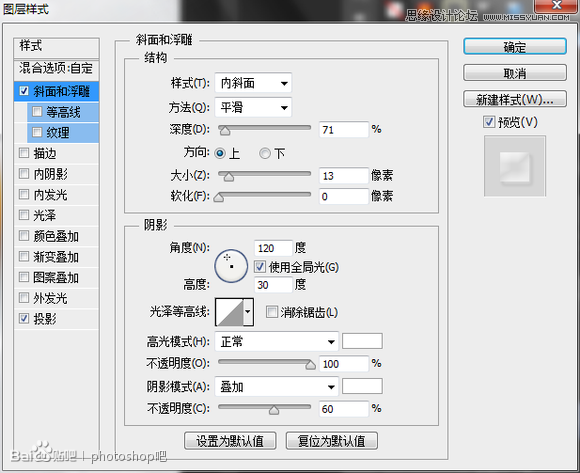Enable the 颜色叠加 checkbox

tap(24, 236)
